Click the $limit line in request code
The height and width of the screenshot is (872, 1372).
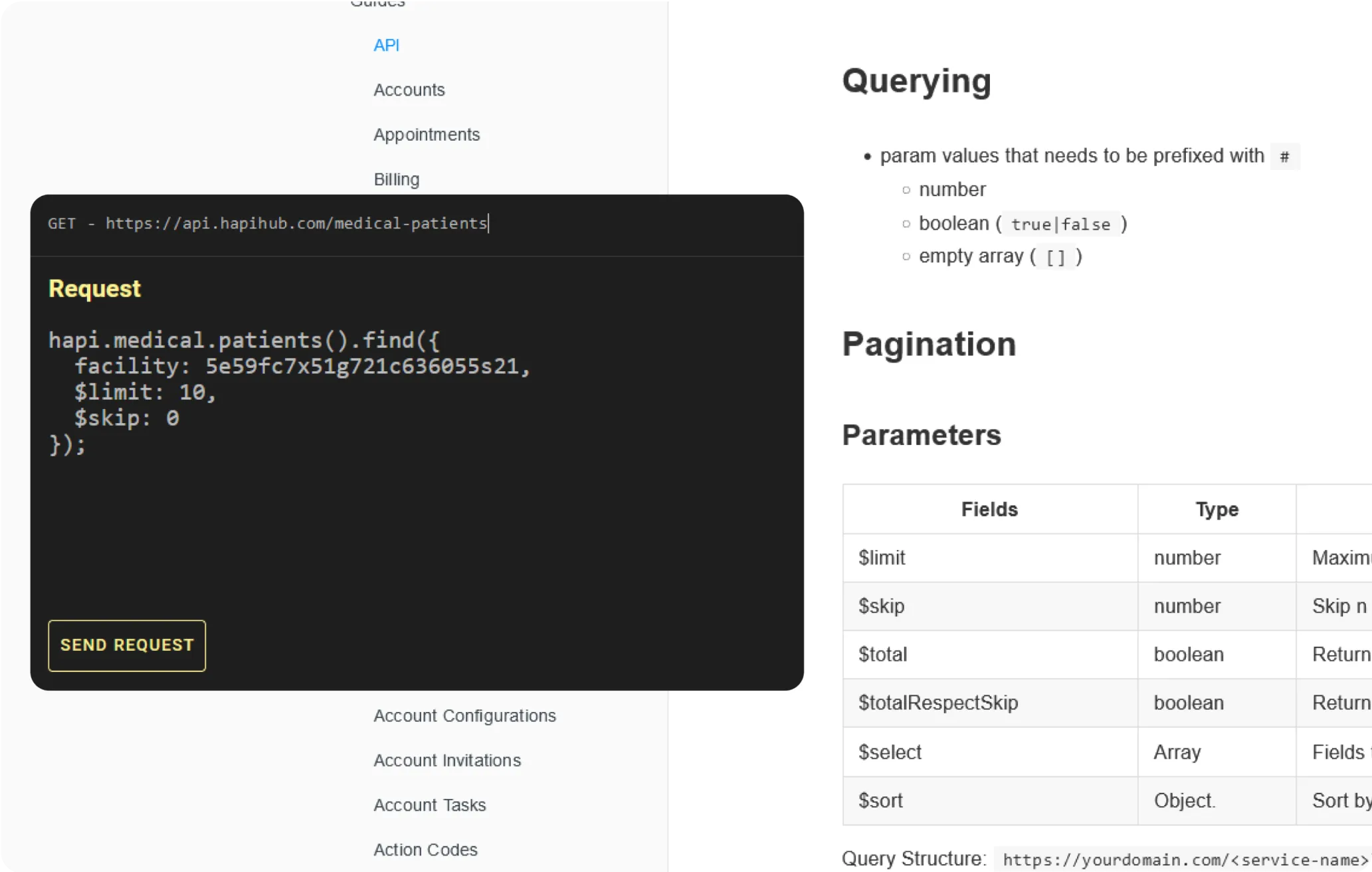tap(145, 392)
